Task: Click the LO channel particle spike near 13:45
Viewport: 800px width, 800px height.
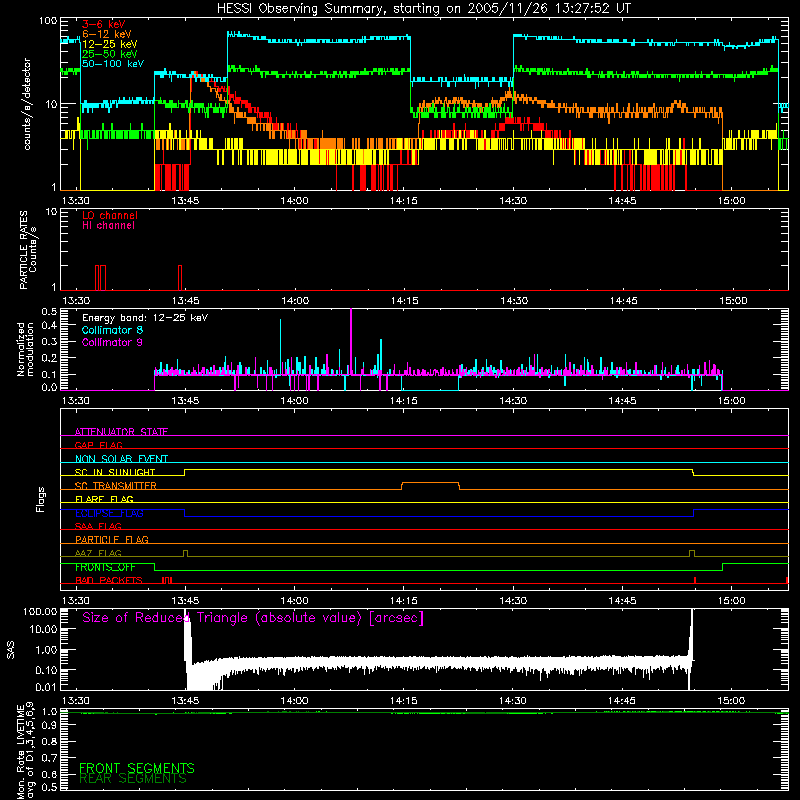Action: [180, 278]
